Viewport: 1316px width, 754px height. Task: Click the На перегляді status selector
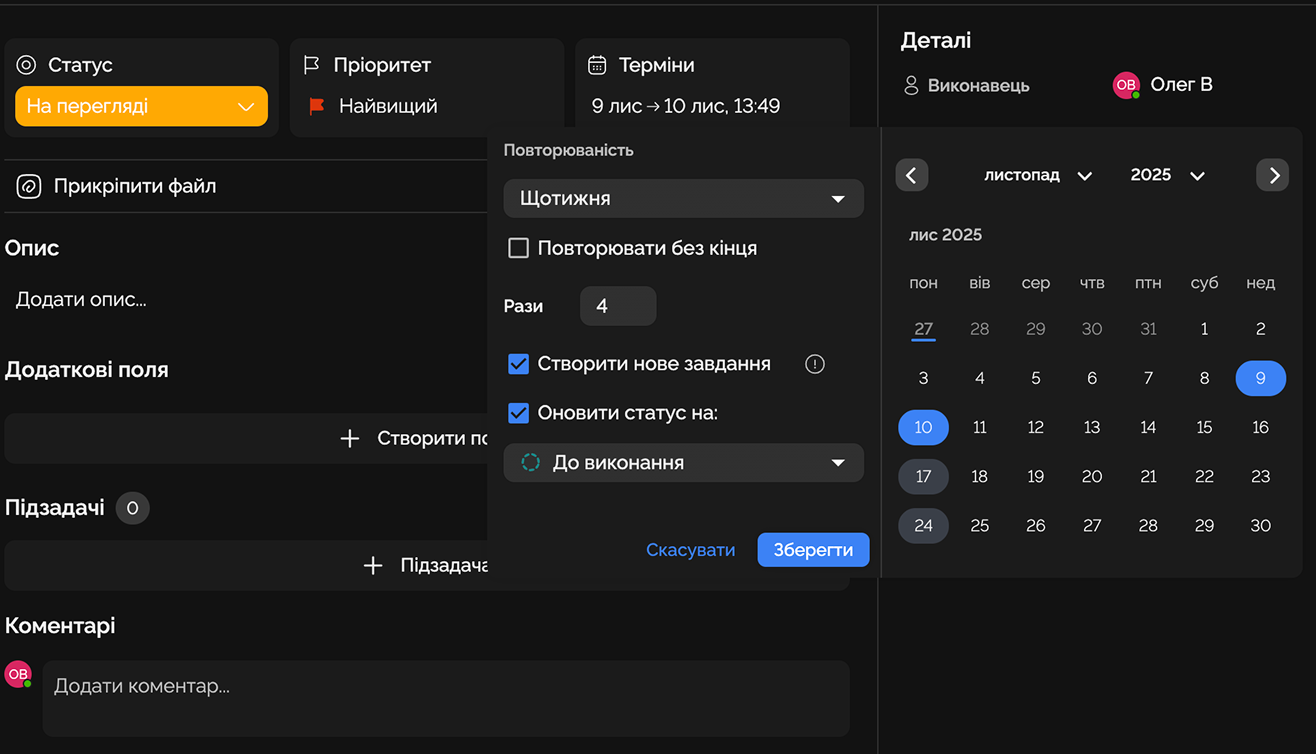click(x=141, y=105)
